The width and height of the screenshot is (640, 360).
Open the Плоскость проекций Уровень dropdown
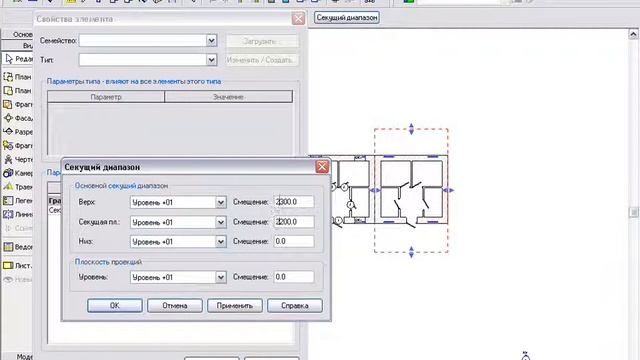pyautogui.click(x=220, y=278)
